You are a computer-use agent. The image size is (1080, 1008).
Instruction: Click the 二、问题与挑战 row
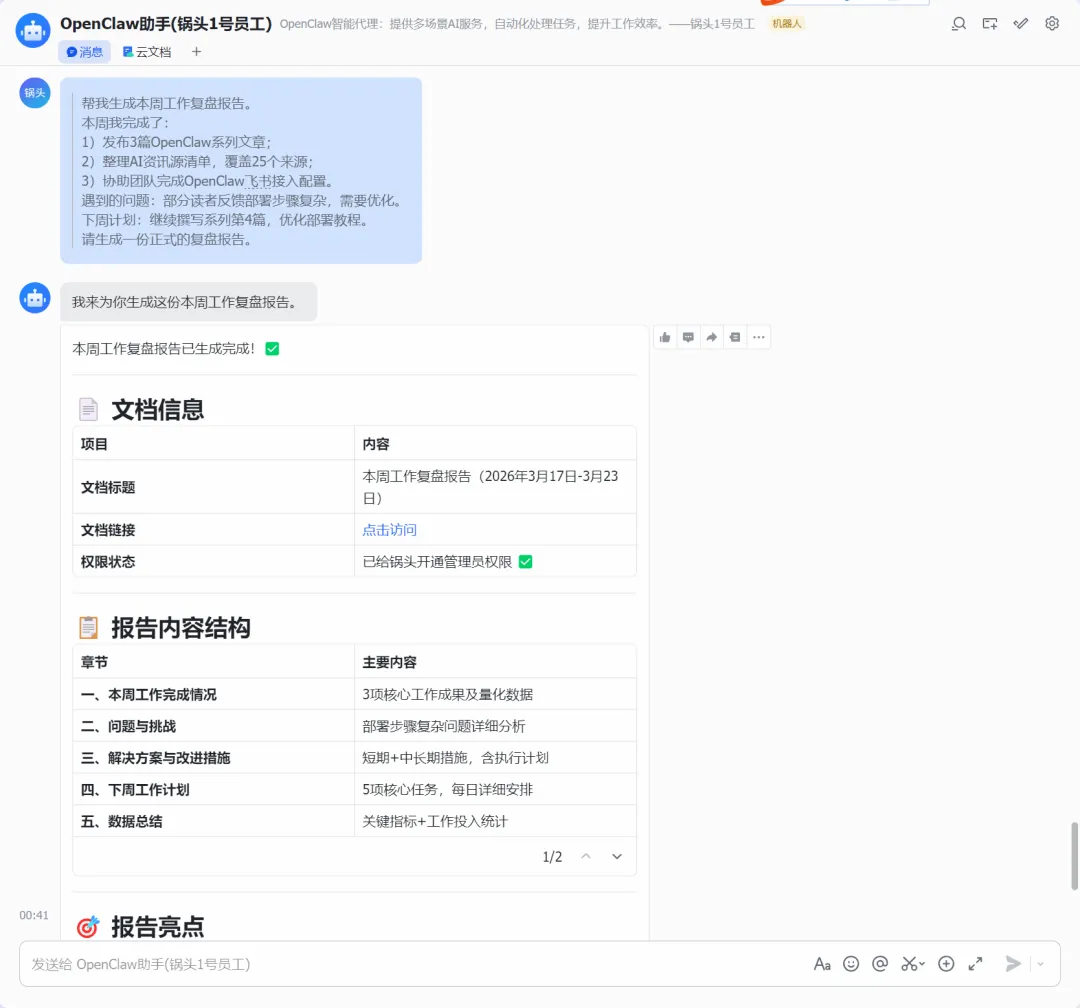tap(354, 726)
